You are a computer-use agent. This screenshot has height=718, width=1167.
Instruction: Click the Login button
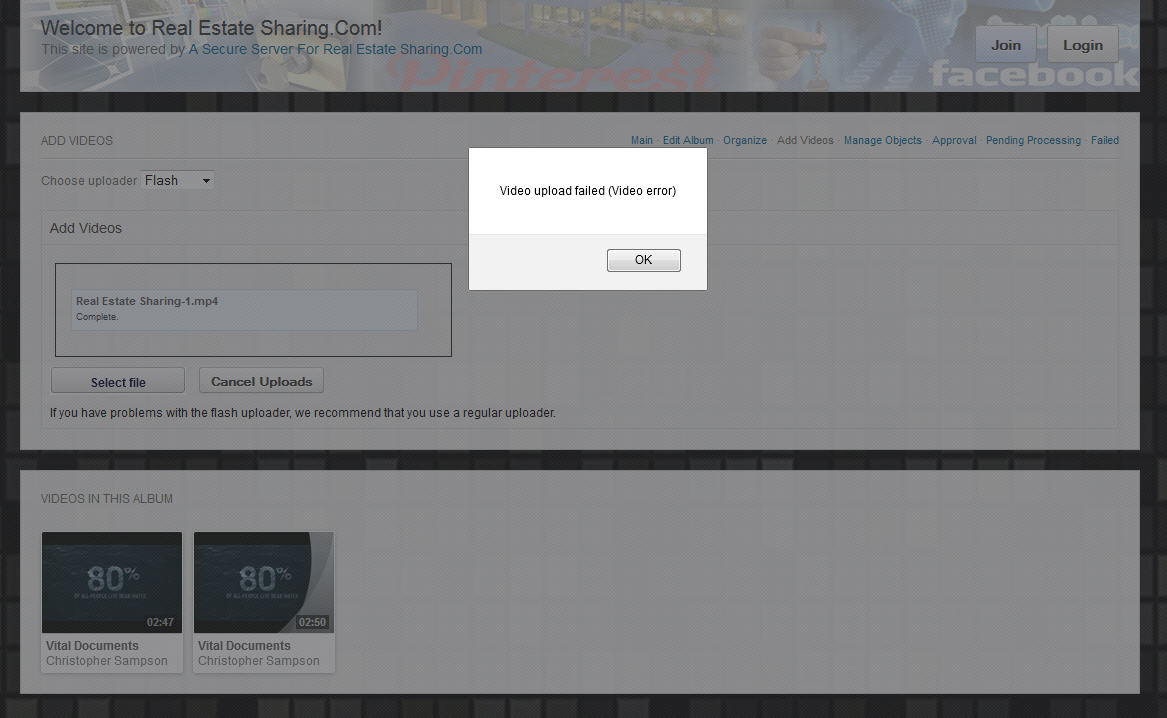pos(1082,45)
